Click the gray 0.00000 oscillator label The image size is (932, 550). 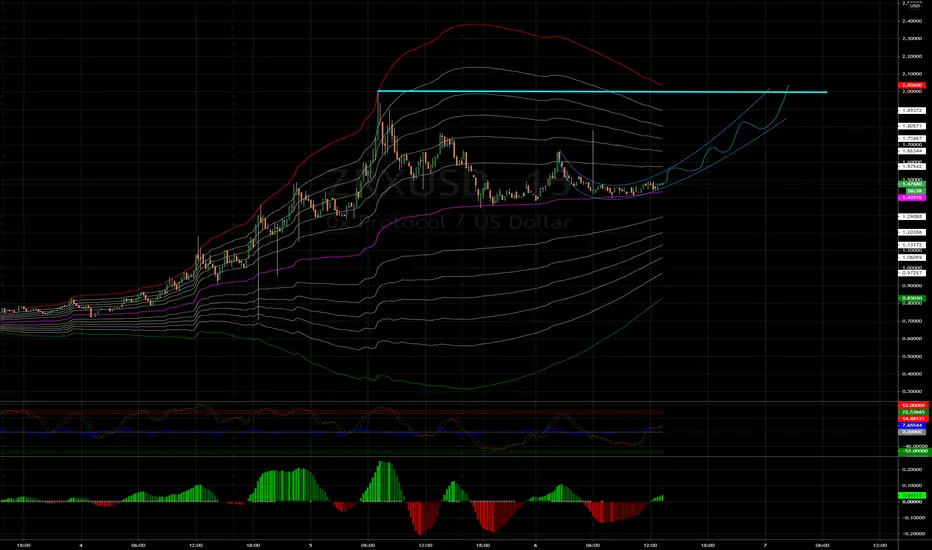914,432
